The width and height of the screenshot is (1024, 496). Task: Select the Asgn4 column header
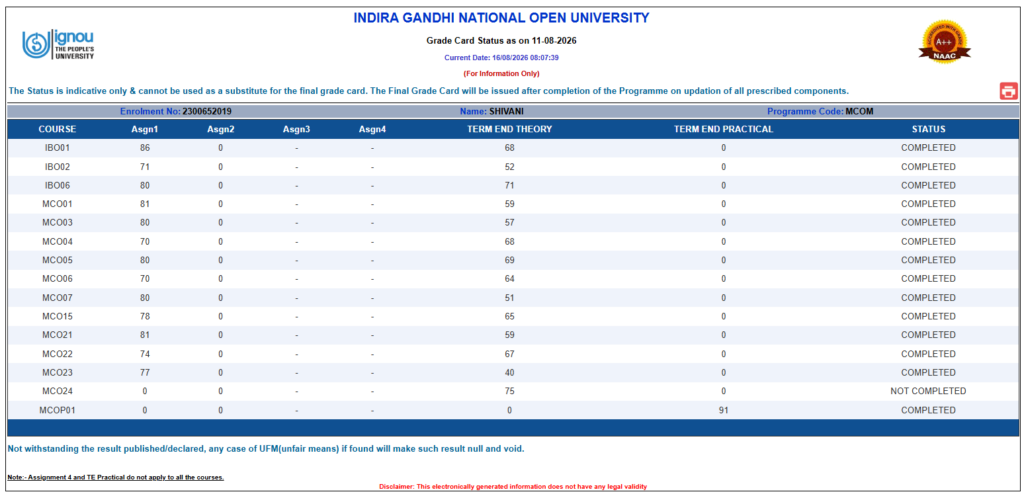point(372,129)
